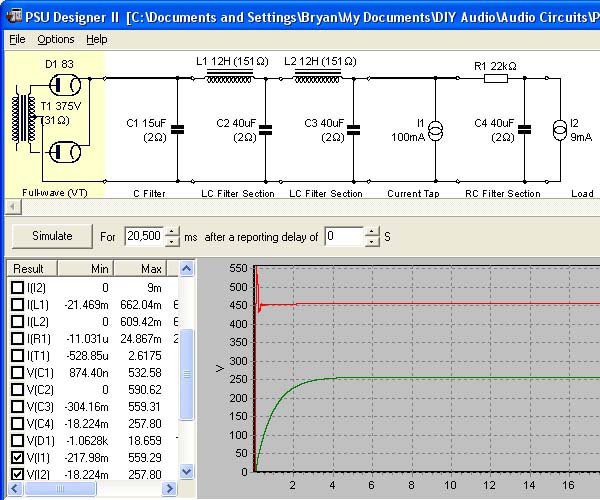Click the V(D1) min value -1.0628k

coord(87,441)
